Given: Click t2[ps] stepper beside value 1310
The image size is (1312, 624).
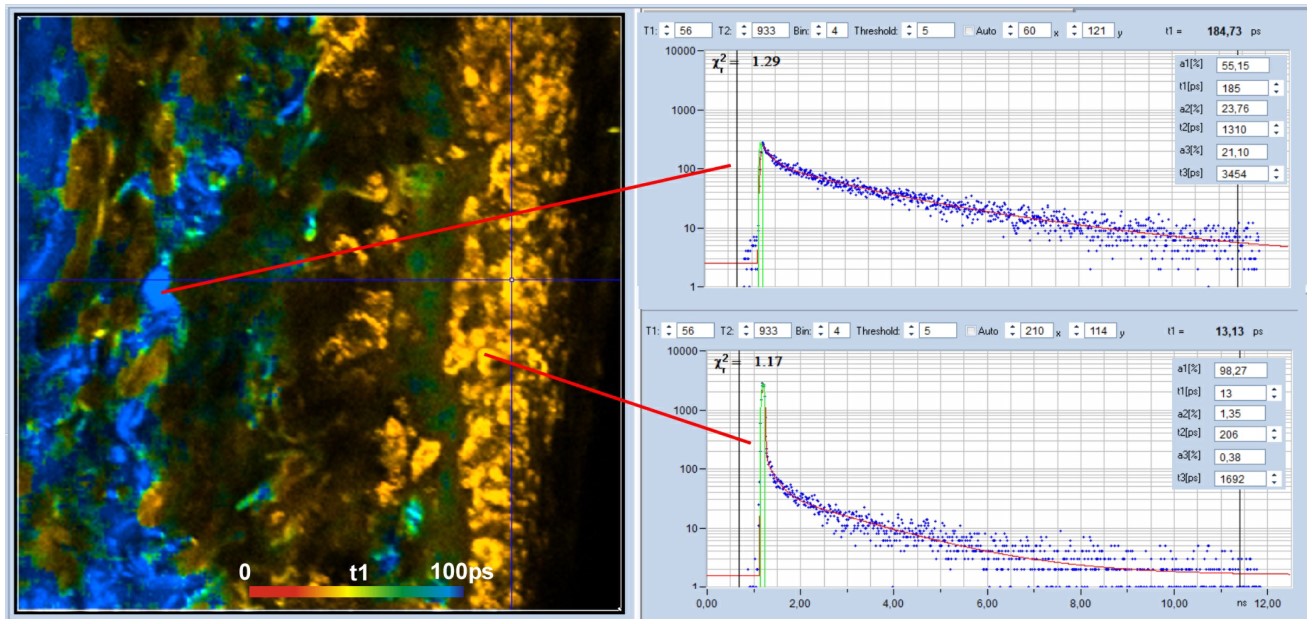Looking at the screenshot, I should pos(1275,130).
